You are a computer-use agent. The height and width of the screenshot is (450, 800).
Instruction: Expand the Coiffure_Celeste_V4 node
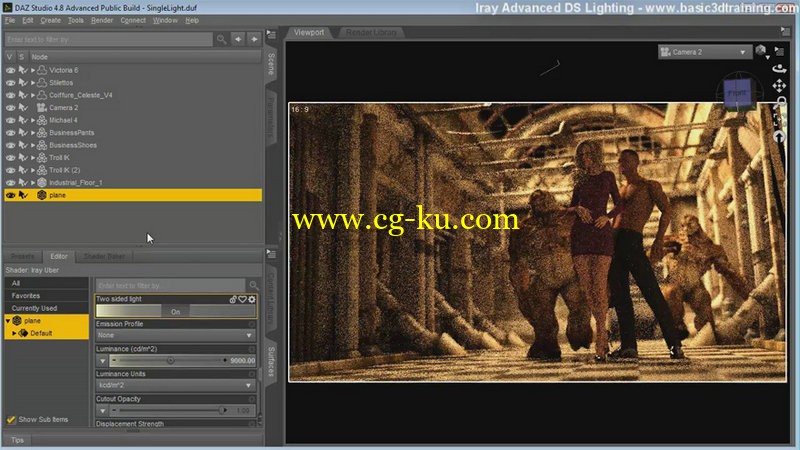[x=33, y=95]
